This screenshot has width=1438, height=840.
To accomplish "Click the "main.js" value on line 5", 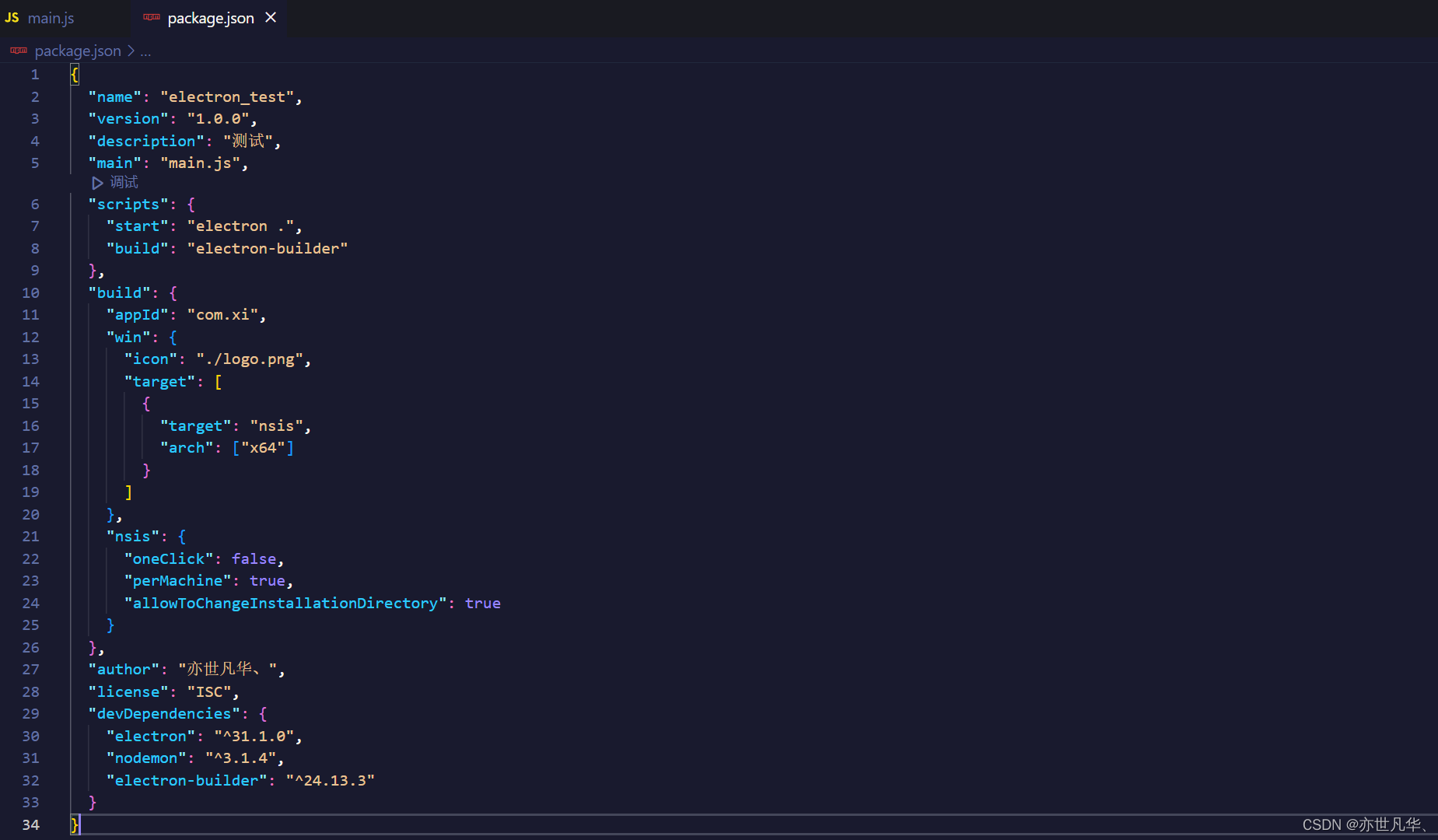I will click(x=201, y=163).
